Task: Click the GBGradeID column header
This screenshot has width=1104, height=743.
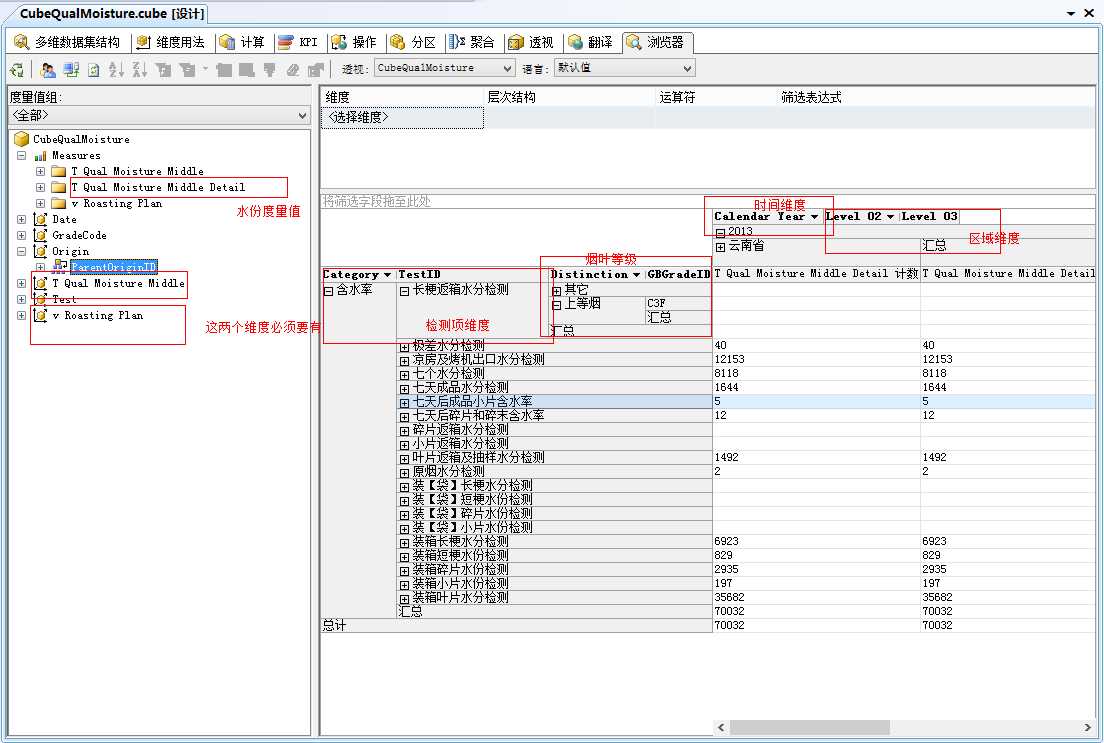Action: [679, 275]
